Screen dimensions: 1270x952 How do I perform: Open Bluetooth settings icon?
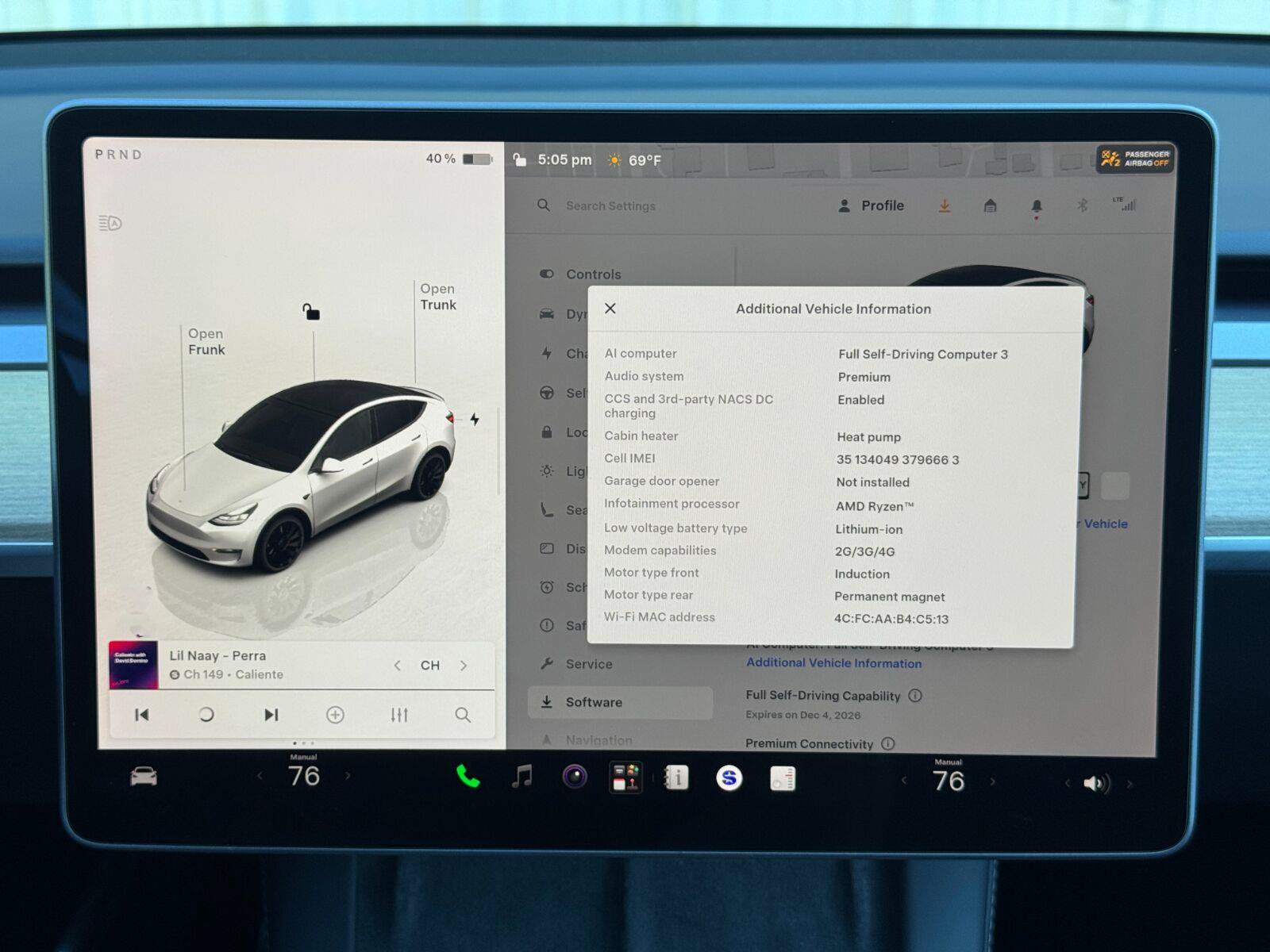(x=1082, y=205)
